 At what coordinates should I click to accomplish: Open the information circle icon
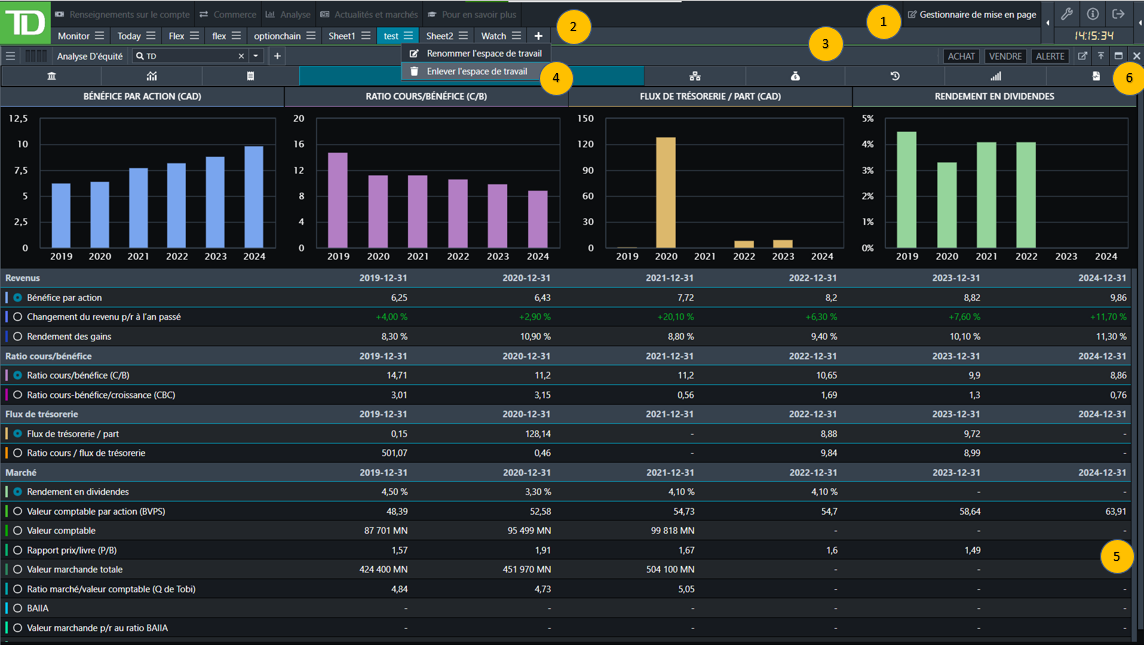tap(1093, 15)
